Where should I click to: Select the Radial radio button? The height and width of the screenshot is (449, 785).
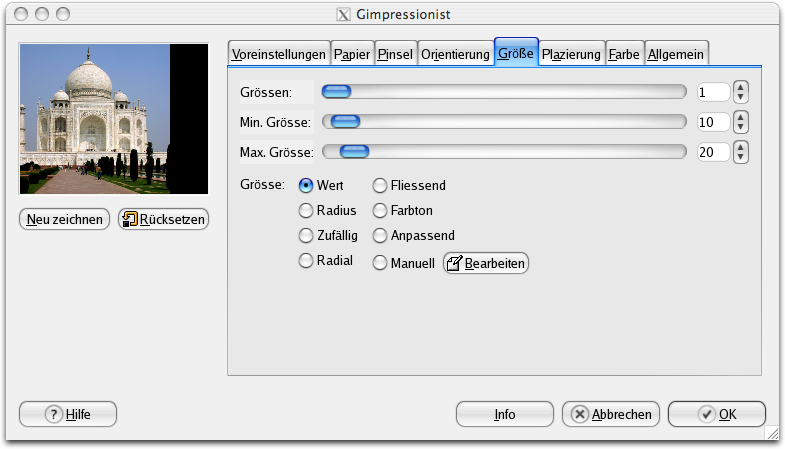click(x=306, y=260)
